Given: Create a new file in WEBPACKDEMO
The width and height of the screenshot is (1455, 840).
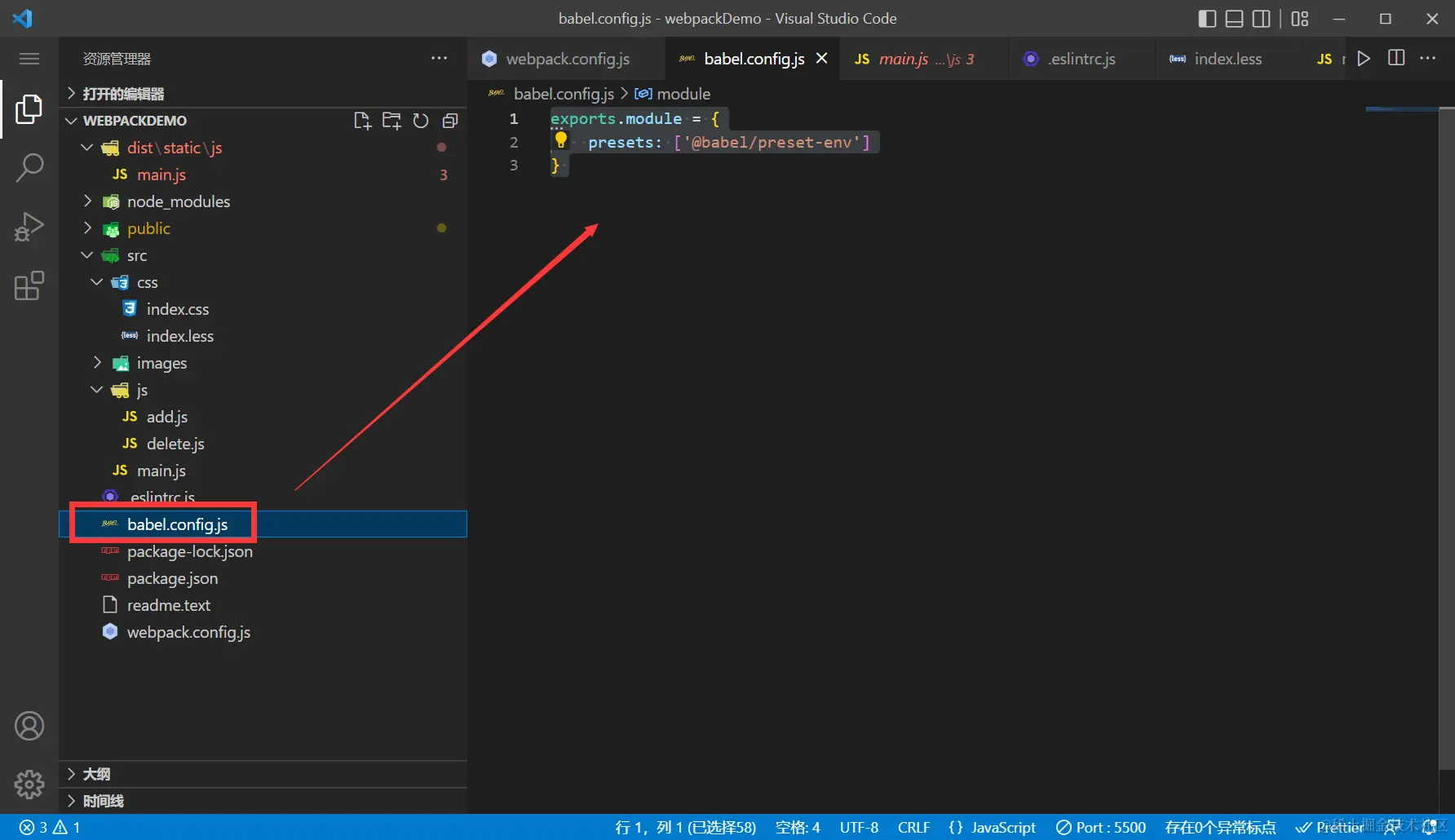Looking at the screenshot, I should pos(362,121).
